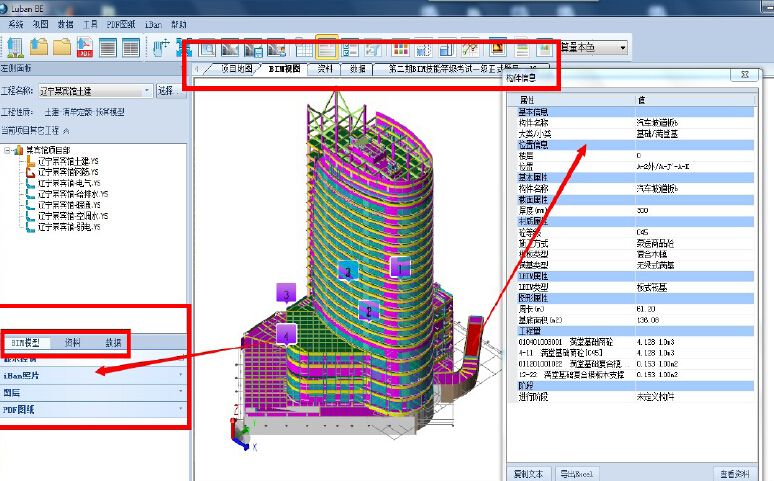Select 辽宁某宾馆-空调水.YS in project tree
The image size is (774, 481).
point(73,216)
